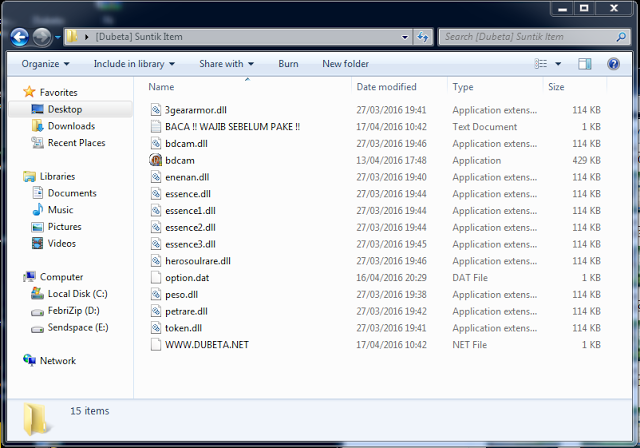The height and width of the screenshot is (448, 640).
Task: Create a New folder
Action: pos(345,64)
